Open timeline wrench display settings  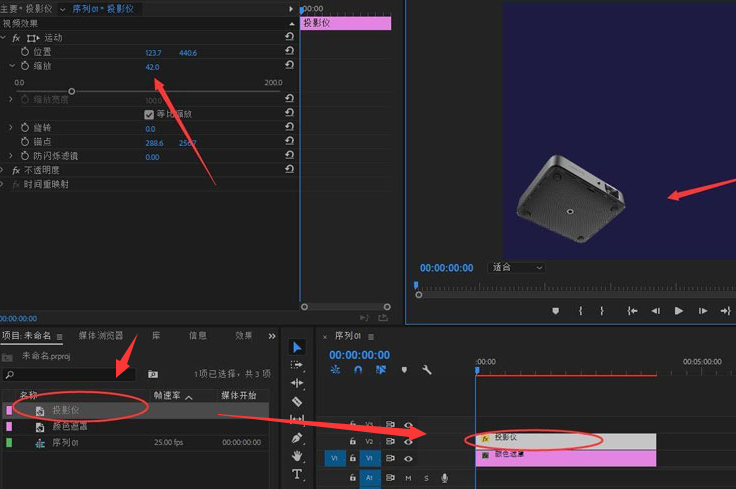point(427,369)
